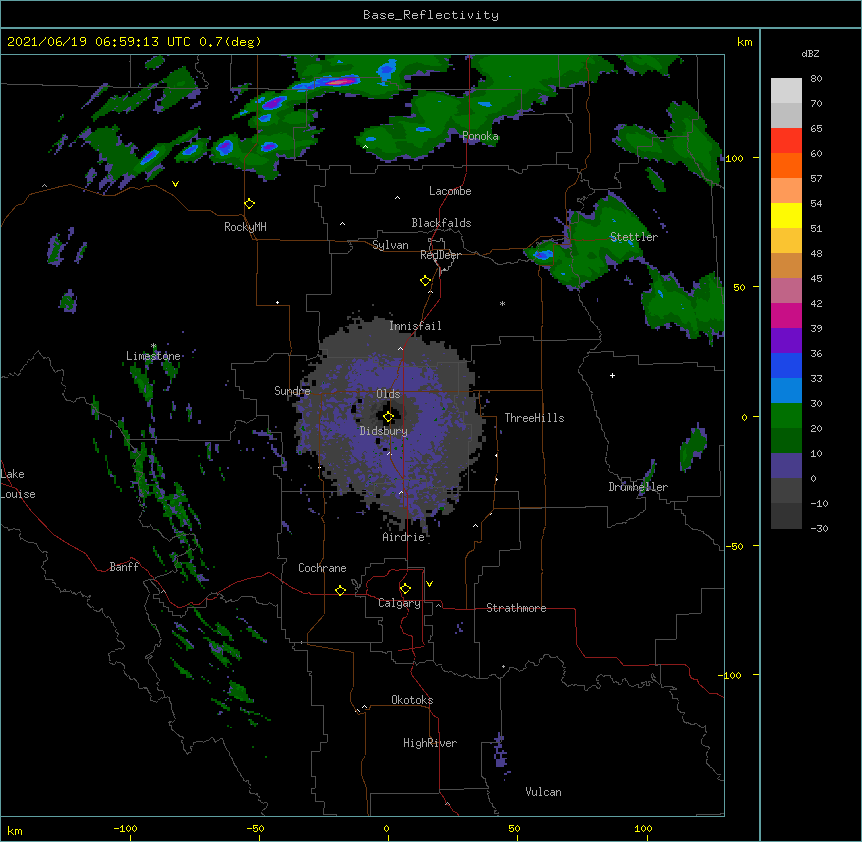Click the HighRiver town label
This screenshot has height=842, width=862.
430,743
